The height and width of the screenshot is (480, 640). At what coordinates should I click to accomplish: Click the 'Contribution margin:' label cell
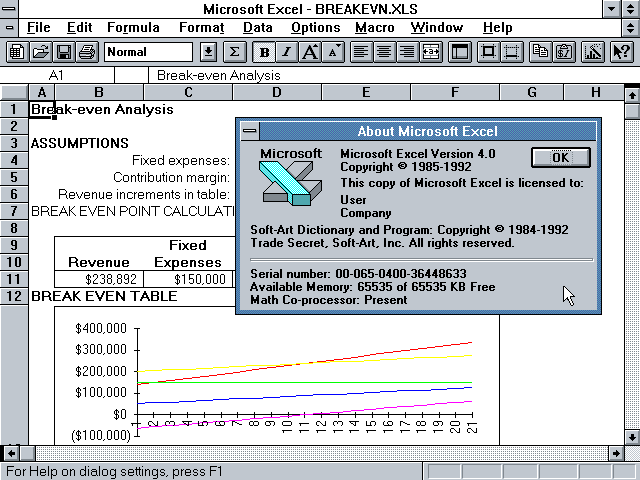click(x=171, y=178)
